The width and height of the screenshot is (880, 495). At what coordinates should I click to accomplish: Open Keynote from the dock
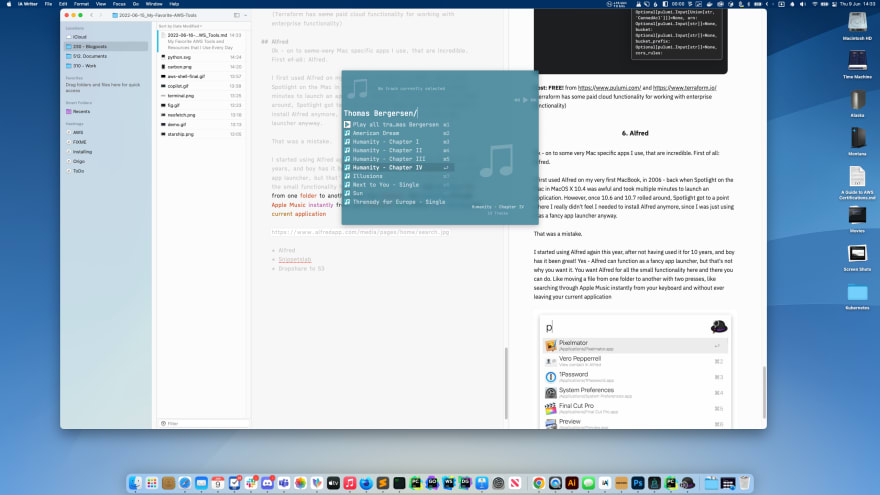(x=482, y=483)
